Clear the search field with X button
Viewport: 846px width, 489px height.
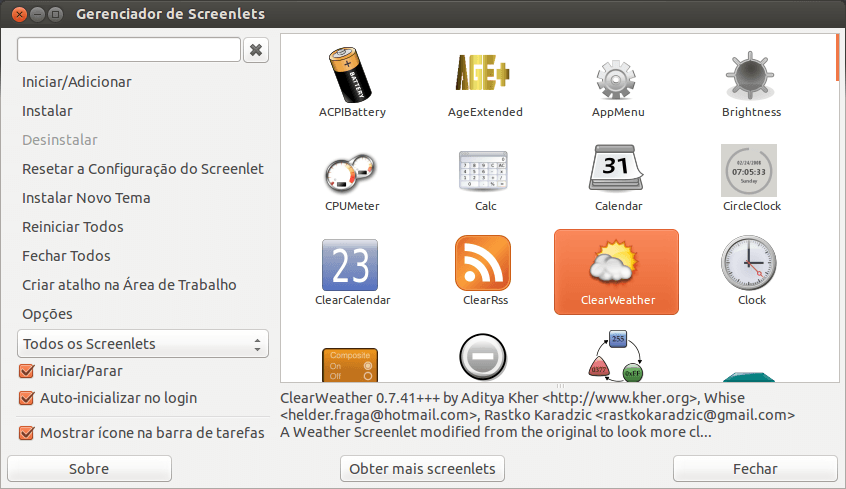(x=256, y=50)
